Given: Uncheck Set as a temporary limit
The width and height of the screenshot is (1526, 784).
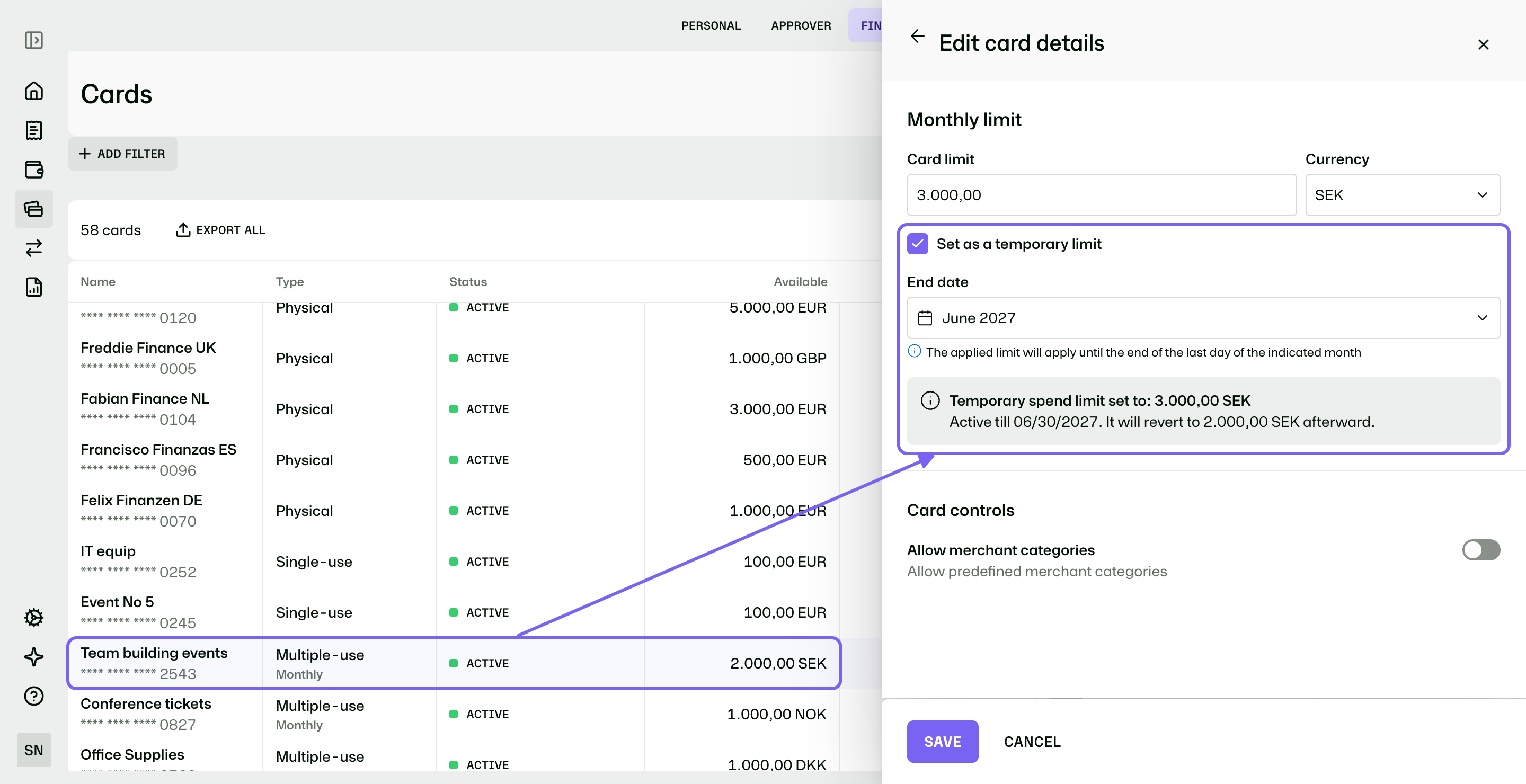Looking at the screenshot, I should 917,243.
